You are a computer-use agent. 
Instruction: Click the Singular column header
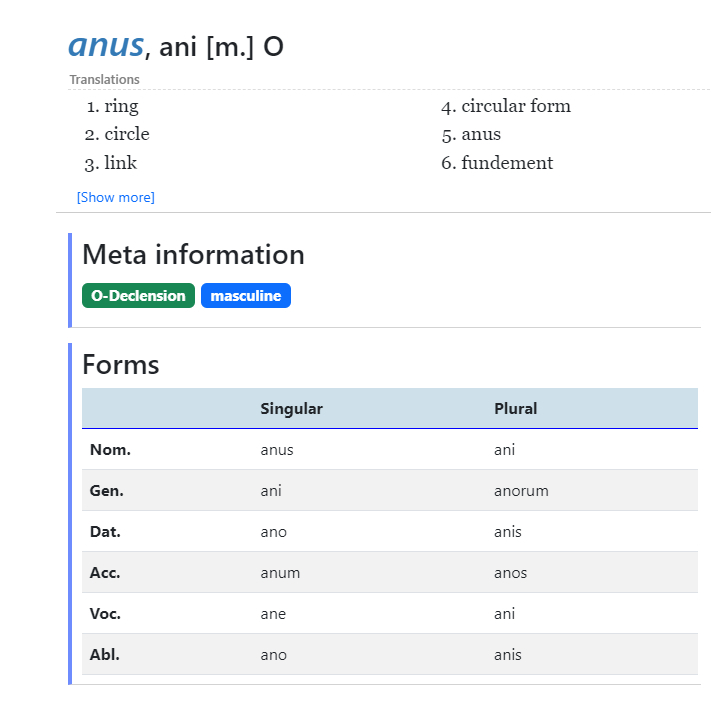pos(291,408)
